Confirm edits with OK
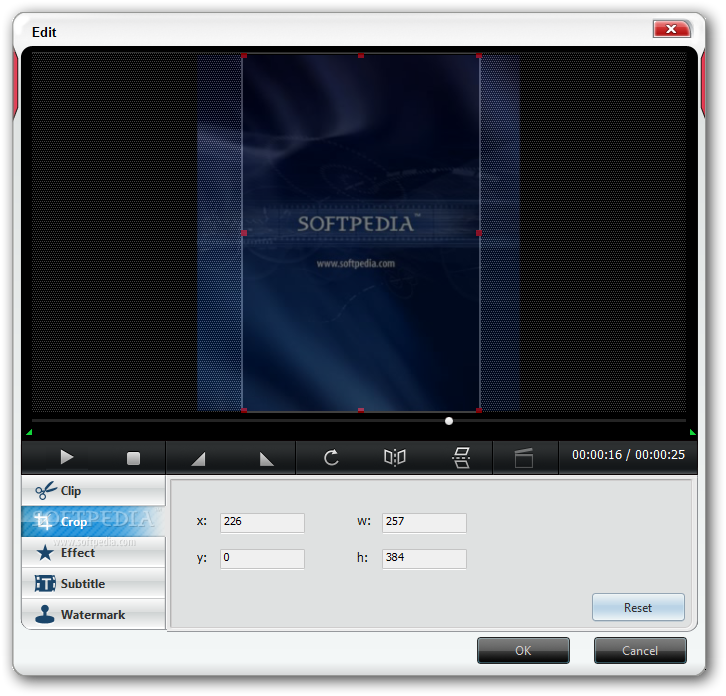The image size is (726, 696). pos(523,651)
